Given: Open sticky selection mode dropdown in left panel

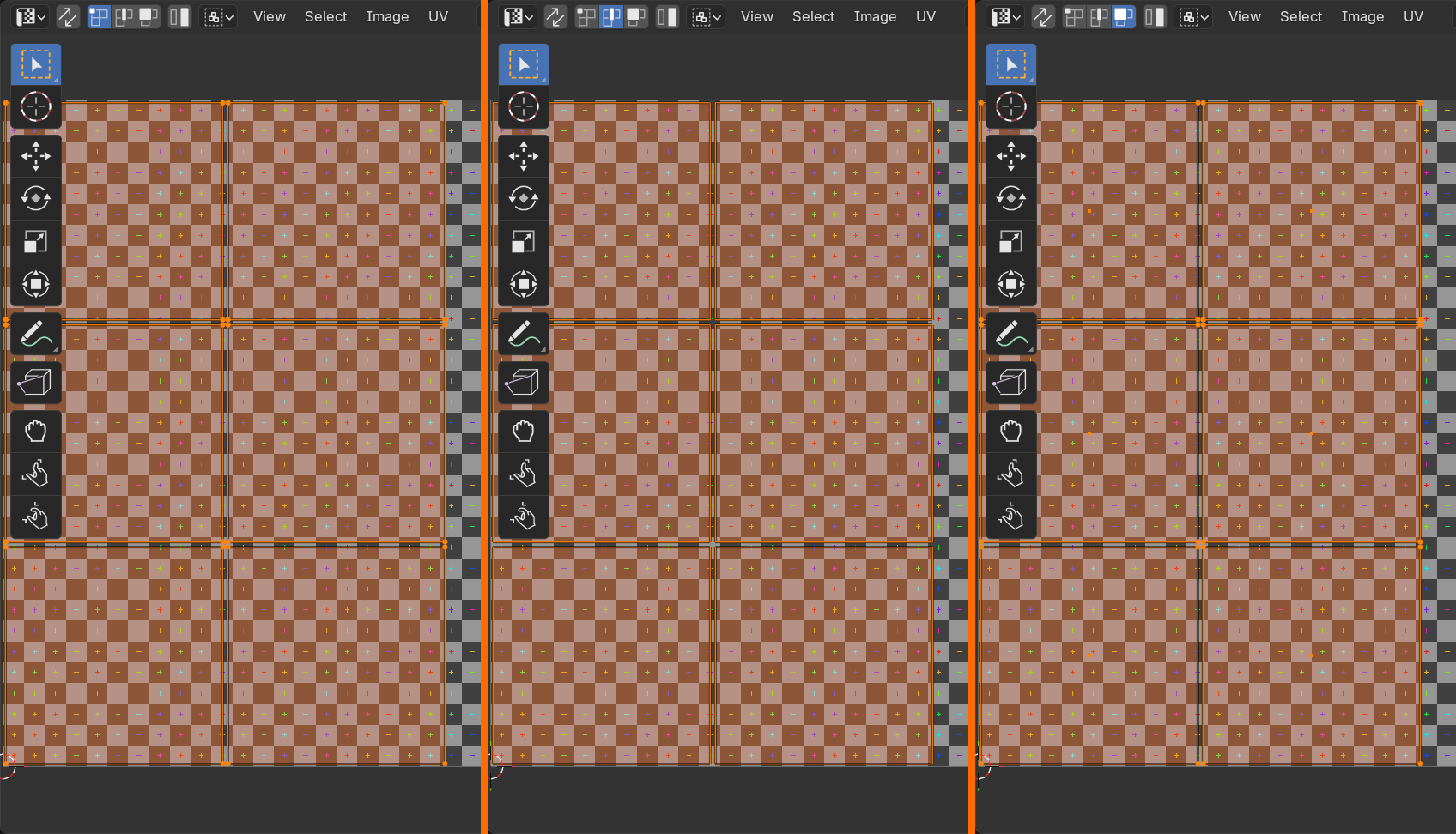Looking at the screenshot, I should (218, 16).
